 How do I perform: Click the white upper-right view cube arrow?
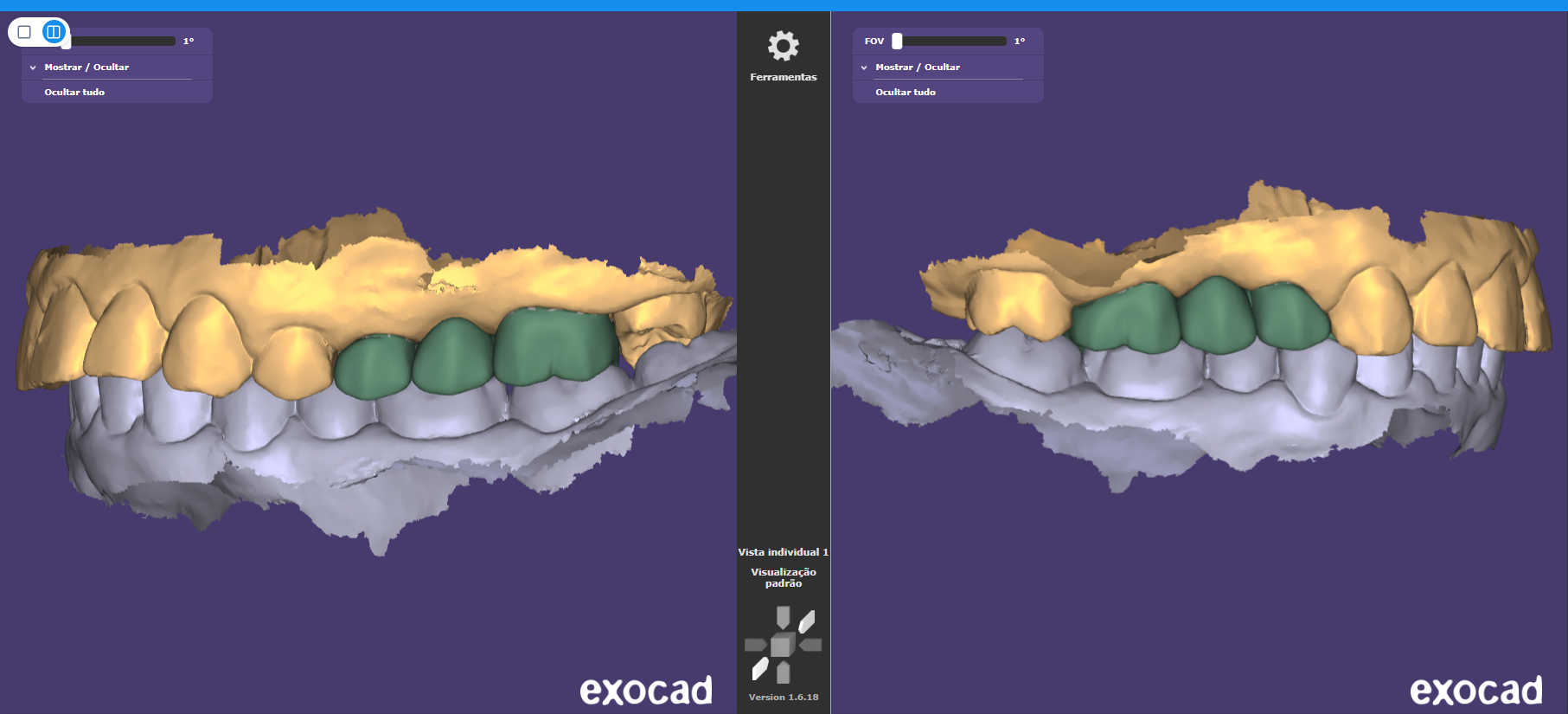pos(807,621)
